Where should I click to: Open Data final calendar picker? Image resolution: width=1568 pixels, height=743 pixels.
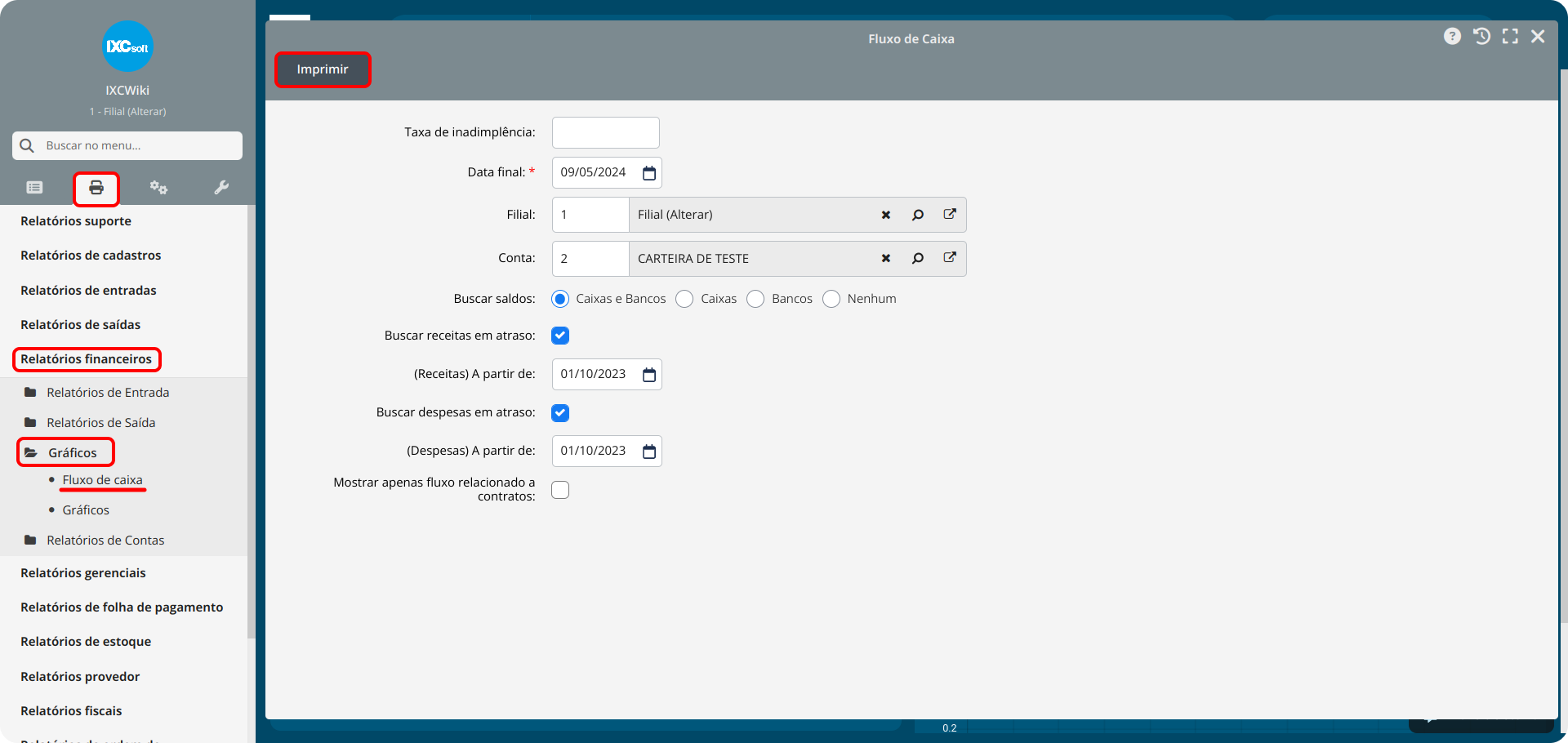[x=649, y=173]
